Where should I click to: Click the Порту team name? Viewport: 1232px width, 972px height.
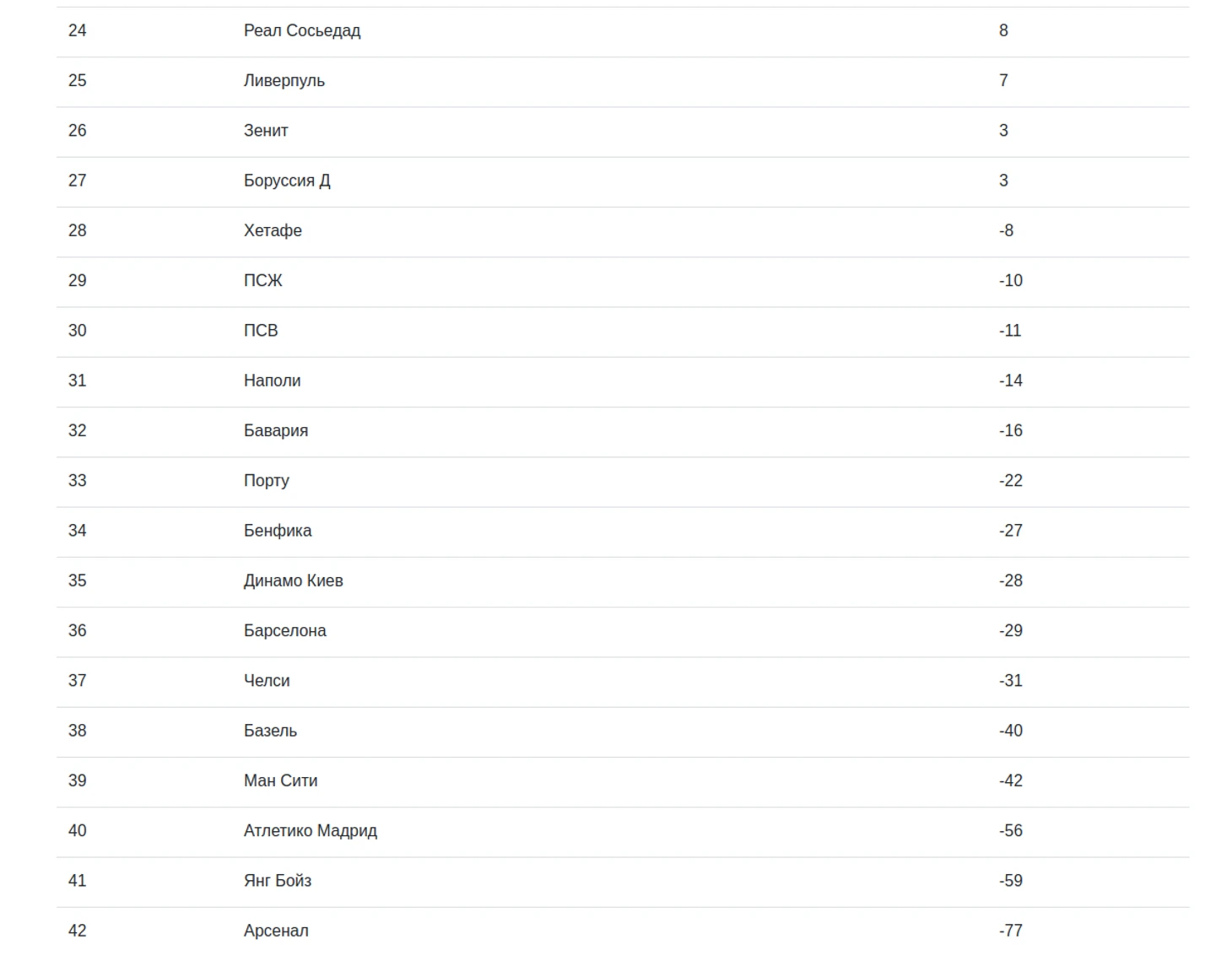click(267, 481)
